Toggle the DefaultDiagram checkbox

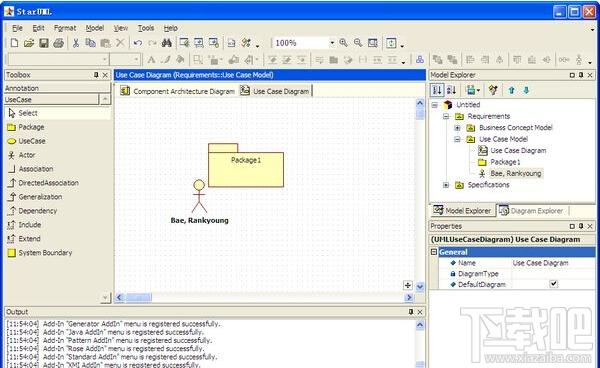pyautogui.click(x=553, y=284)
